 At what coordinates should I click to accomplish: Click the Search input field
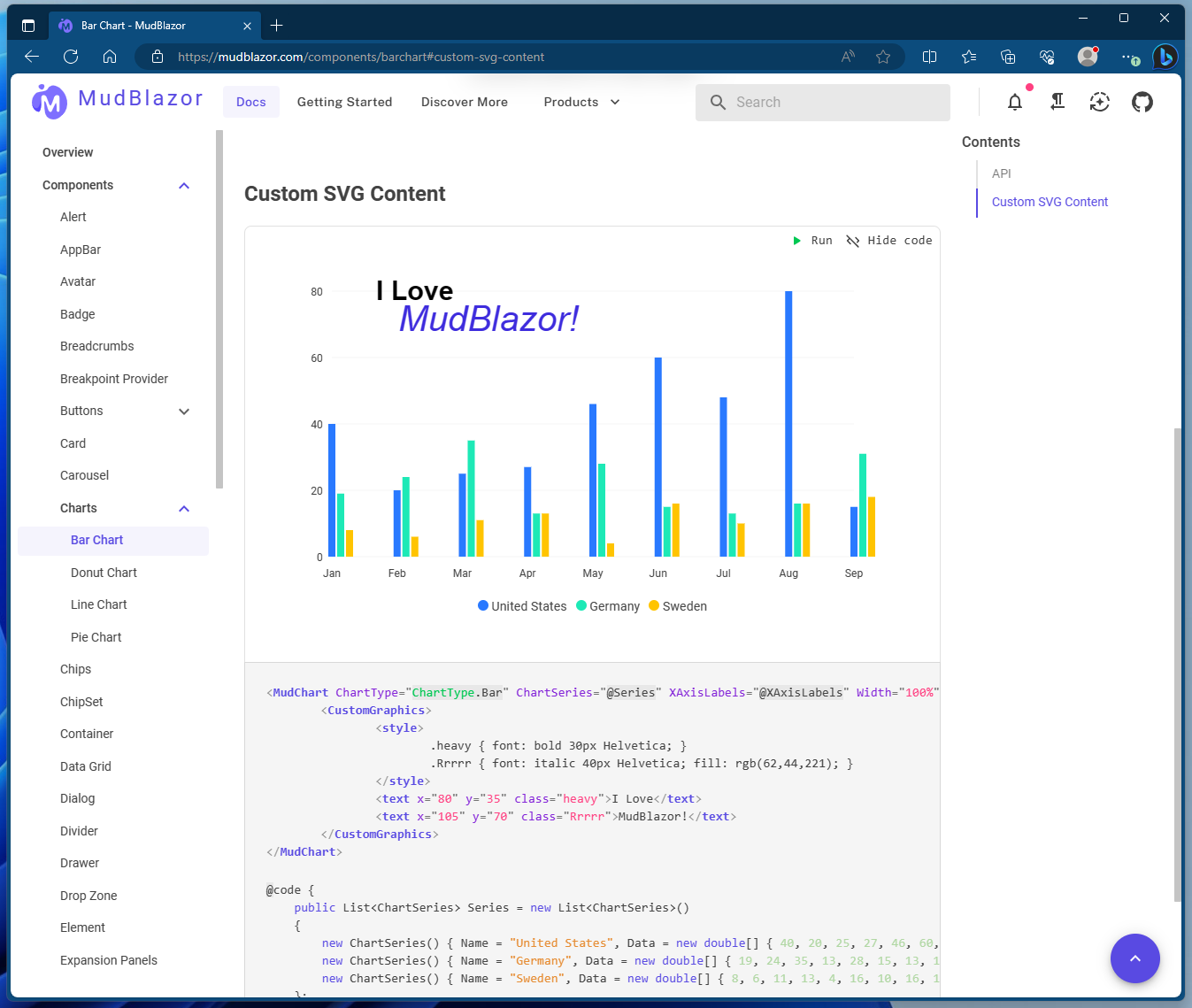pos(822,102)
